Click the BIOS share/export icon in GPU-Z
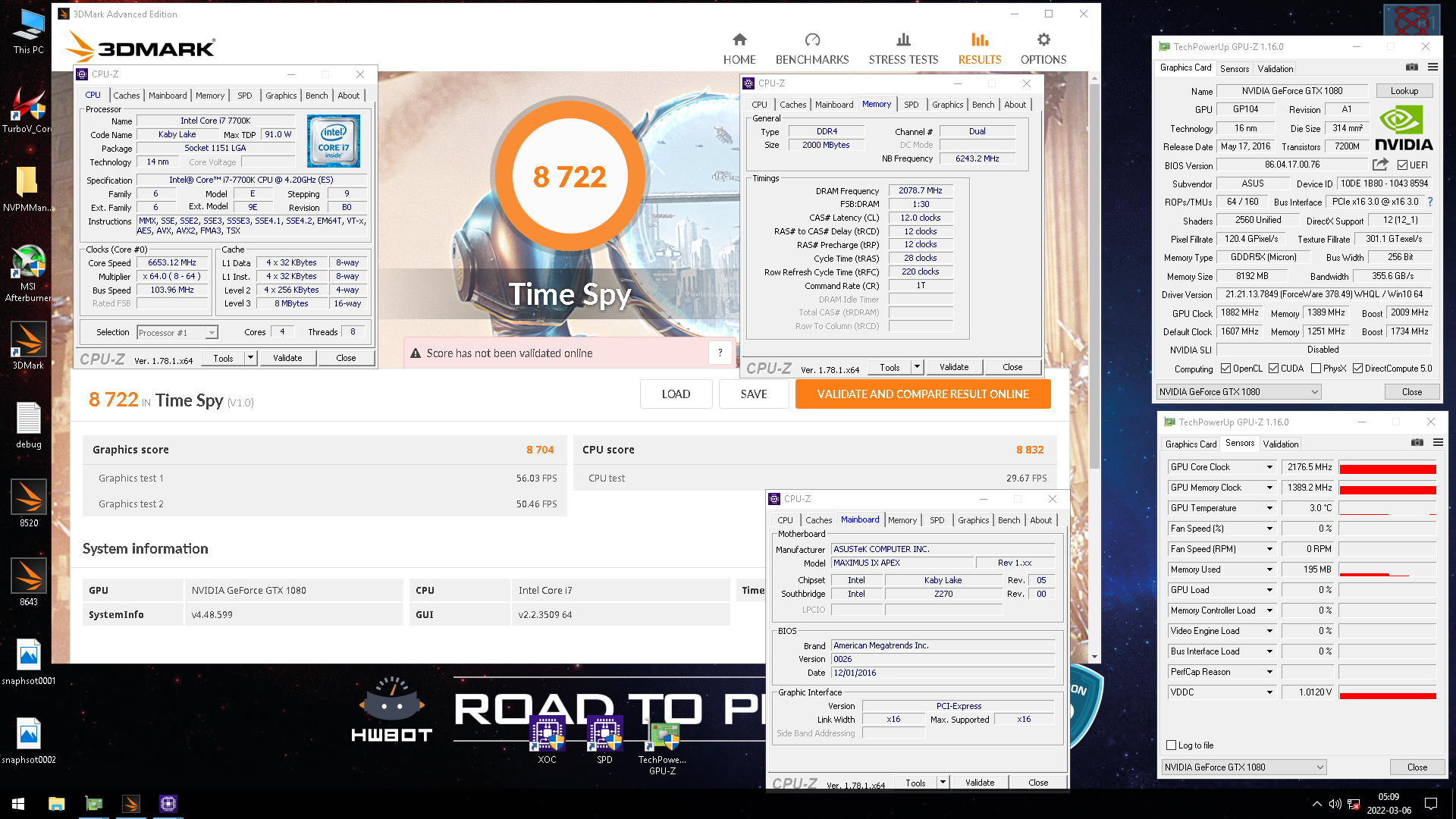 tap(1380, 165)
